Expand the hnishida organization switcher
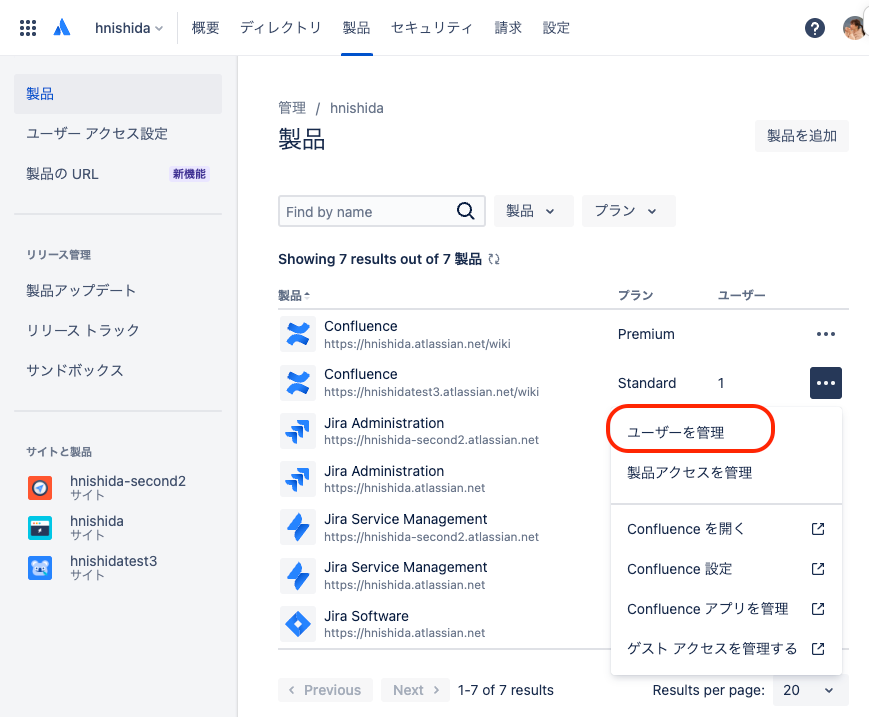The height and width of the screenshot is (717, 869). pyautogui.click(x=129, y=28)
